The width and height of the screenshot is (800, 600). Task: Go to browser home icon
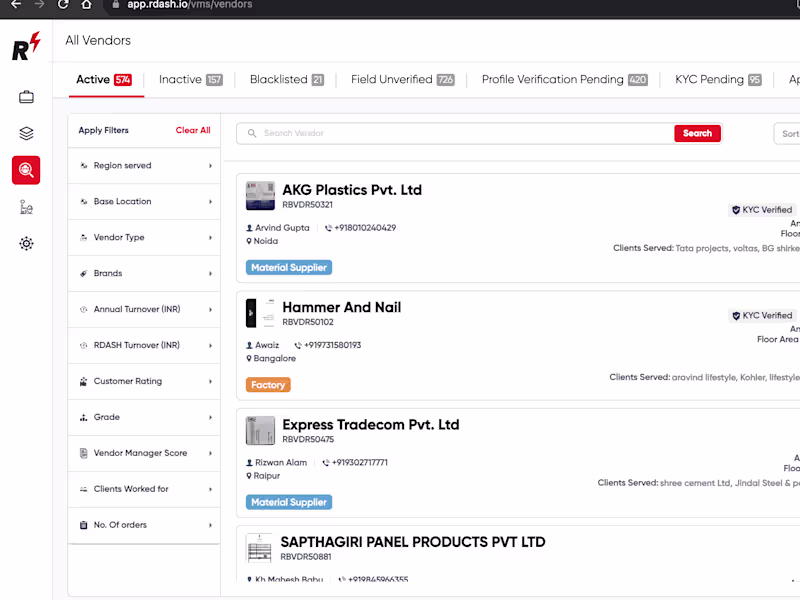pos(87,5)
